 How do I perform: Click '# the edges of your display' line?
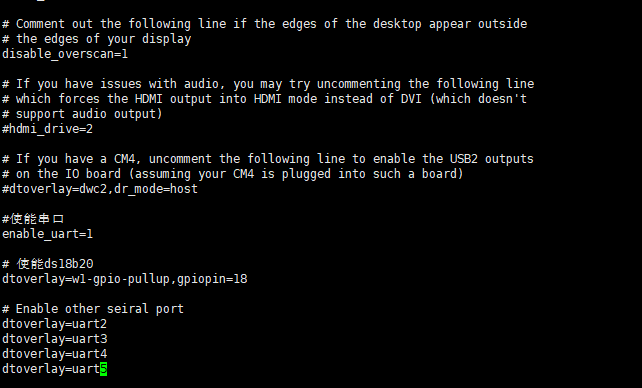point(97,39)
